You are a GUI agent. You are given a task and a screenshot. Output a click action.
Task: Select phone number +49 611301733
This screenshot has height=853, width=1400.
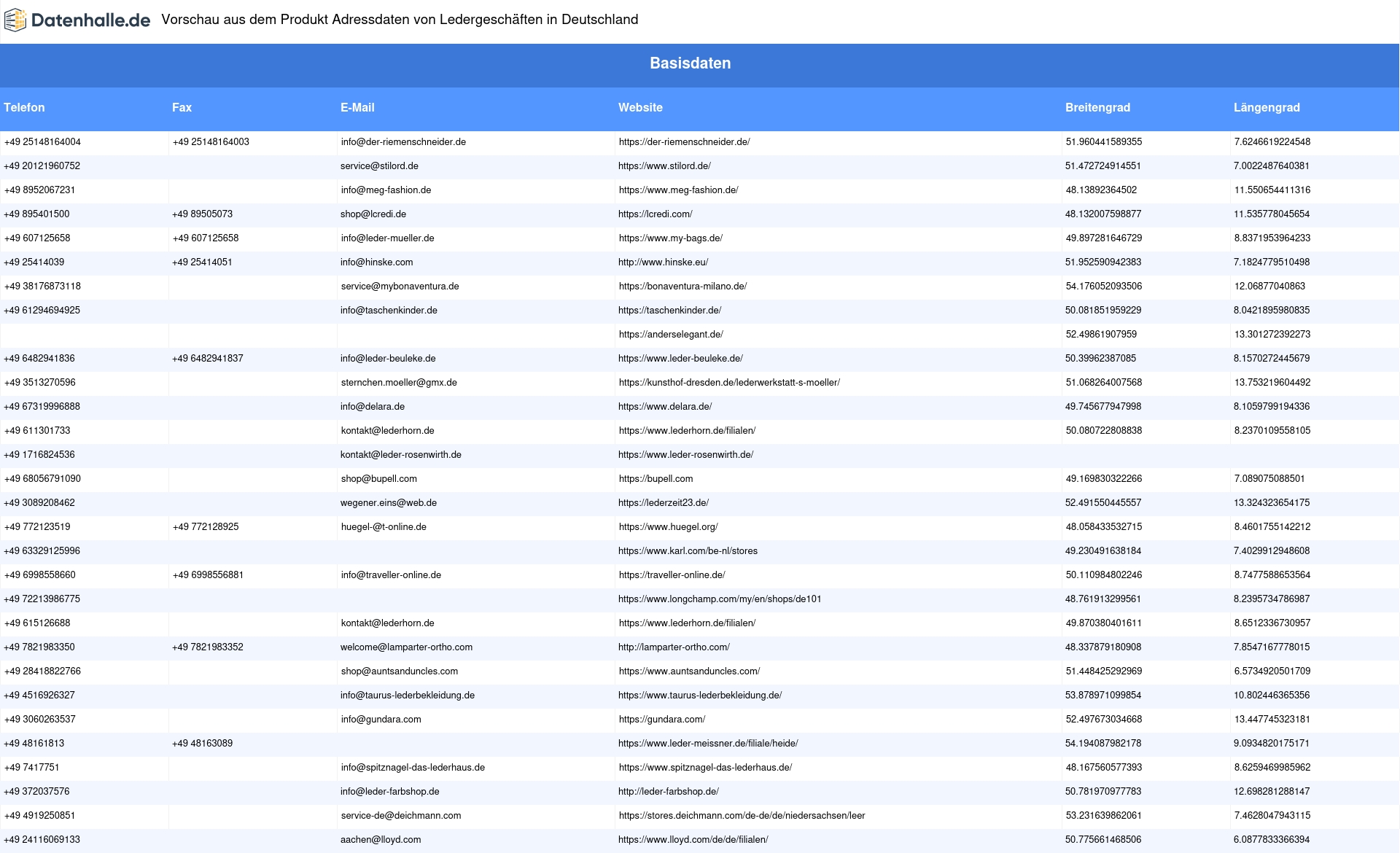pos(37,431)
